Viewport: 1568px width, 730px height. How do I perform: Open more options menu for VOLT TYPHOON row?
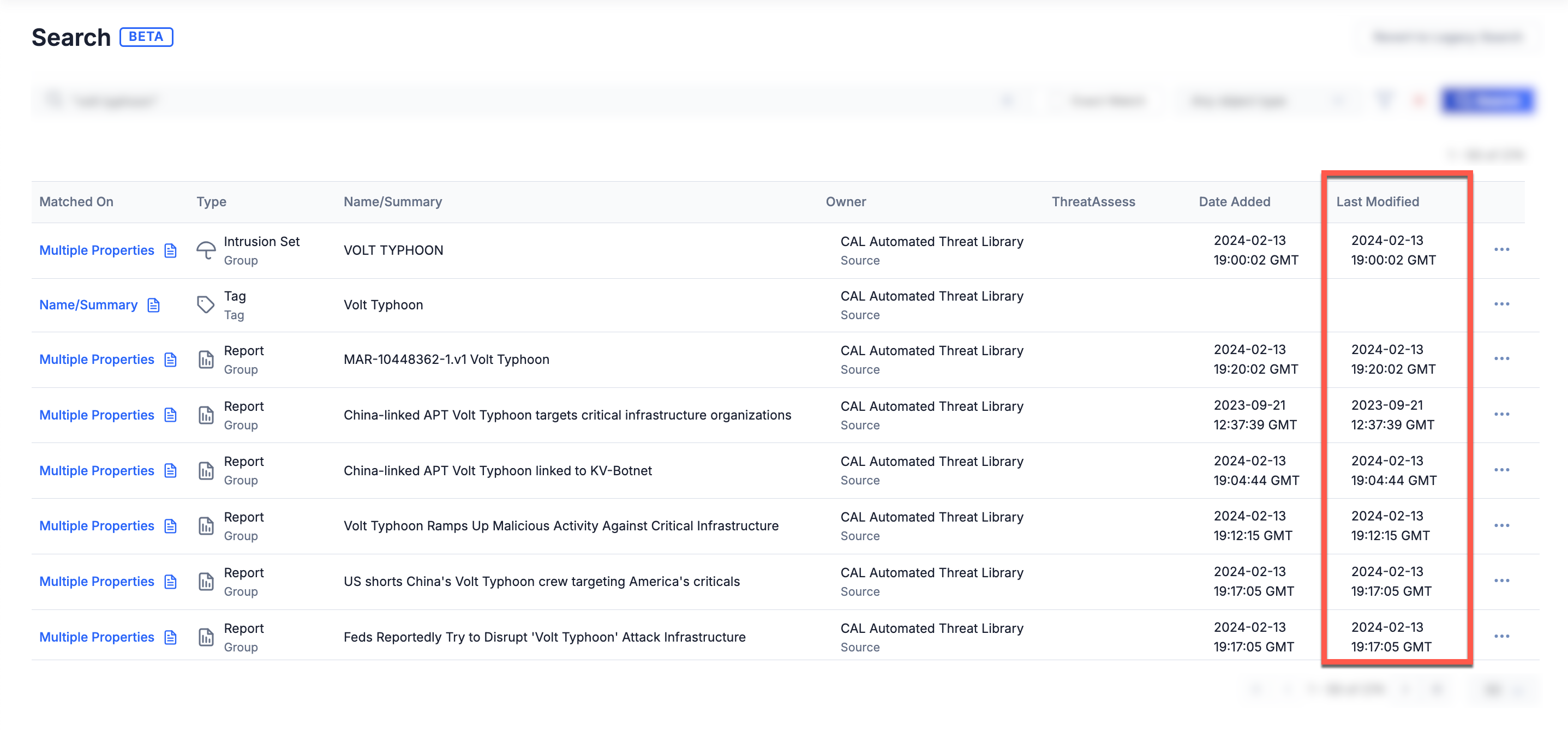coord(1501,250)
